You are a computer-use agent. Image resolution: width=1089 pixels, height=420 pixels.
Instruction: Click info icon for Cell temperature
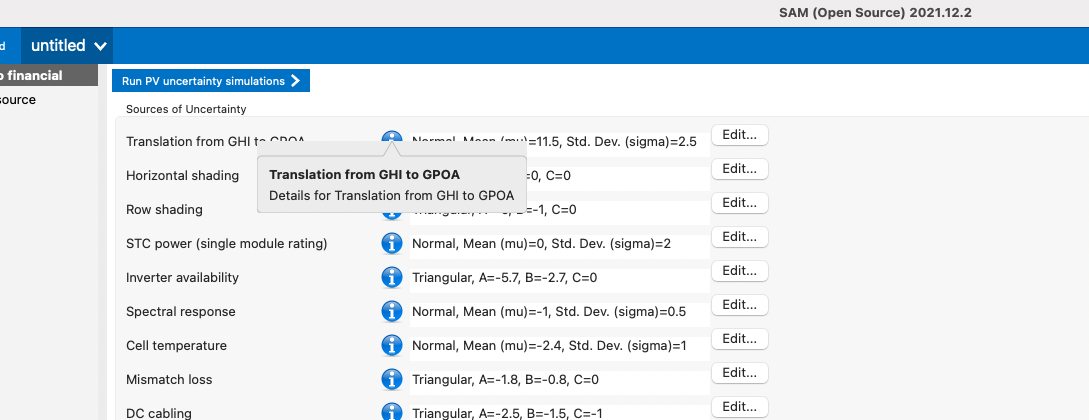coord(392,346)
